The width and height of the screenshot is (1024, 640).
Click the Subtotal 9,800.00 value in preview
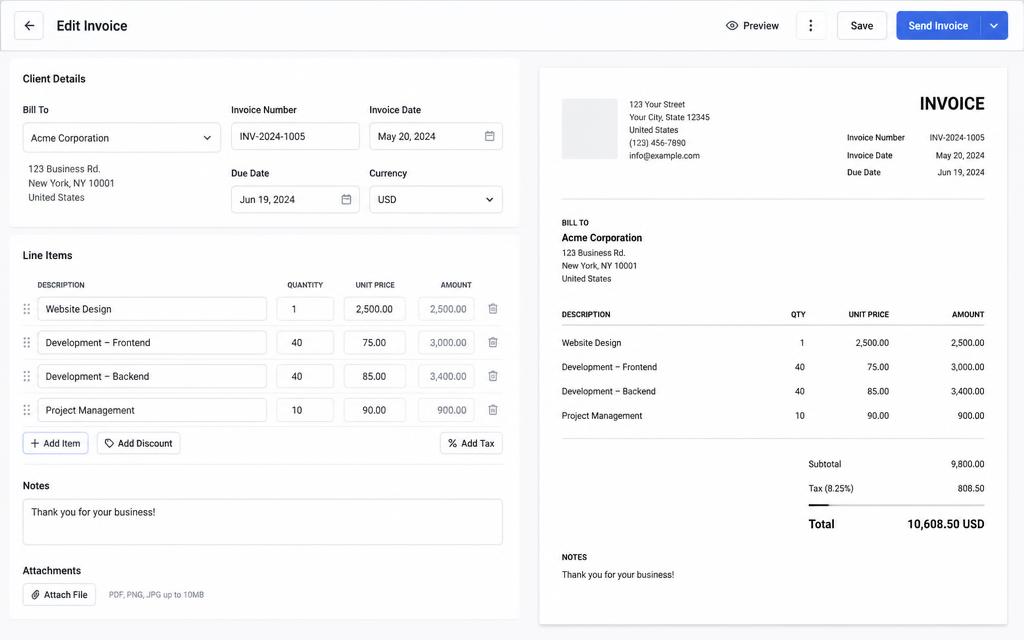click(967, 464)
